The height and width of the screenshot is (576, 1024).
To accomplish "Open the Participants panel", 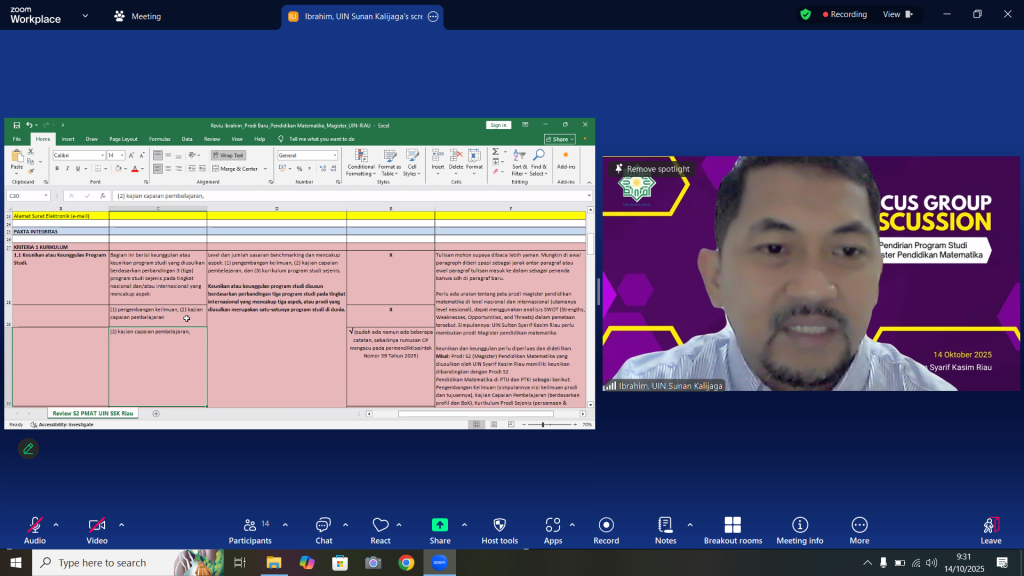I will pos(250,529).
